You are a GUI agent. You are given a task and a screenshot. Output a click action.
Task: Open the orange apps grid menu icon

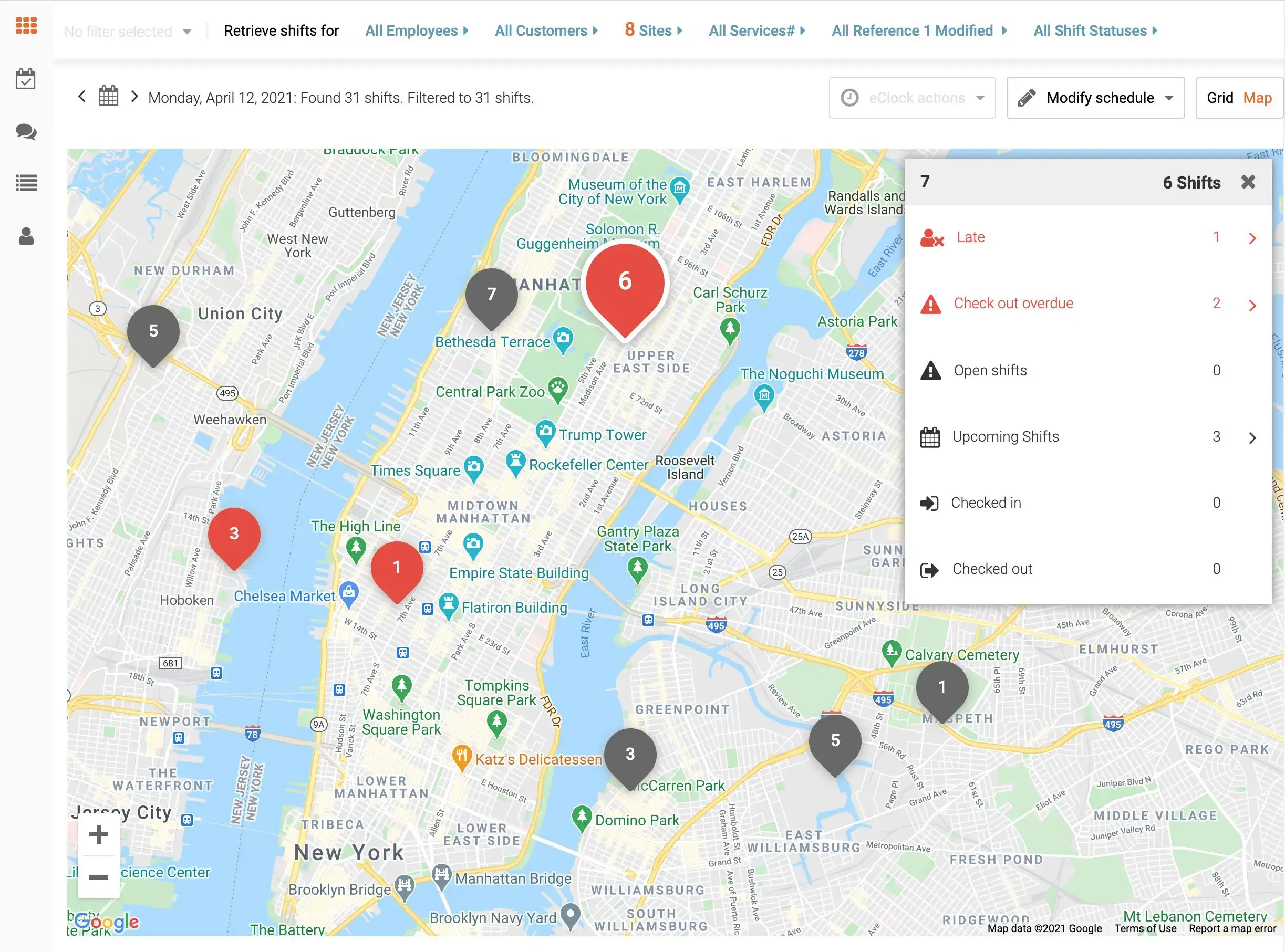pyautogui.click(x=26, y=26)
